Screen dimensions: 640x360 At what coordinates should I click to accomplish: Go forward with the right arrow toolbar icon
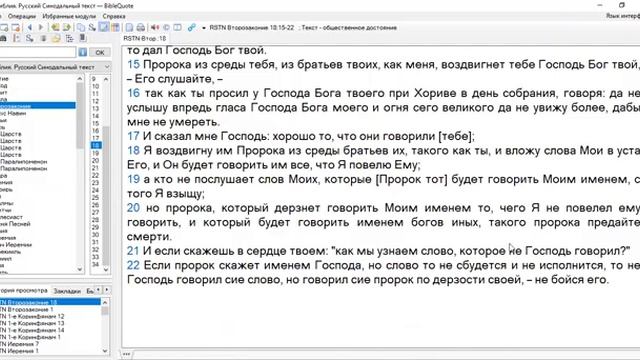click(x=40, y=27)
